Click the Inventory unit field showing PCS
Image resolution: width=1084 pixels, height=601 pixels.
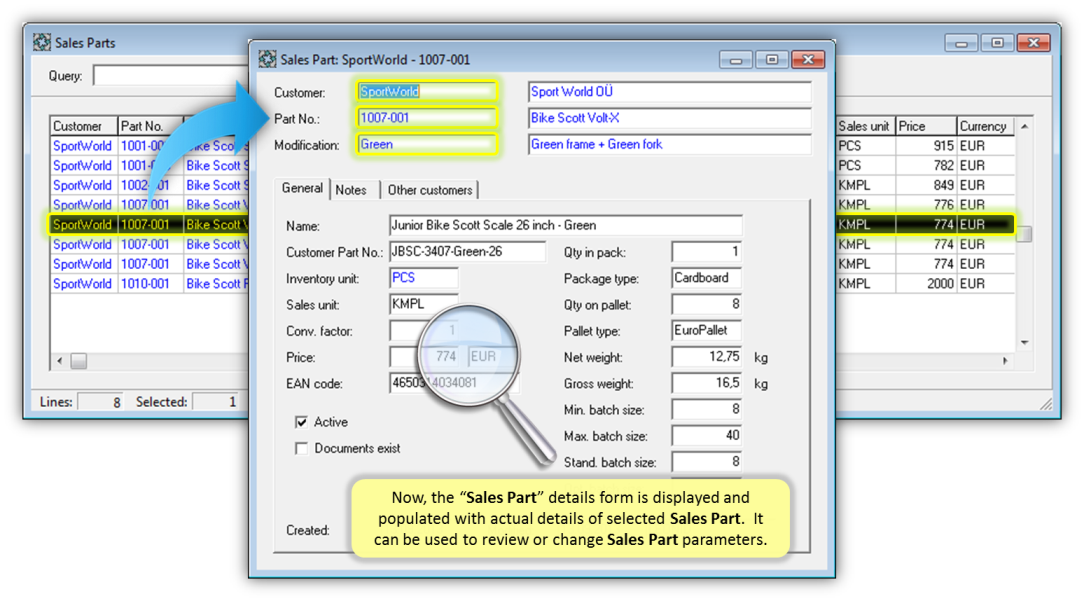coord(423,278)
